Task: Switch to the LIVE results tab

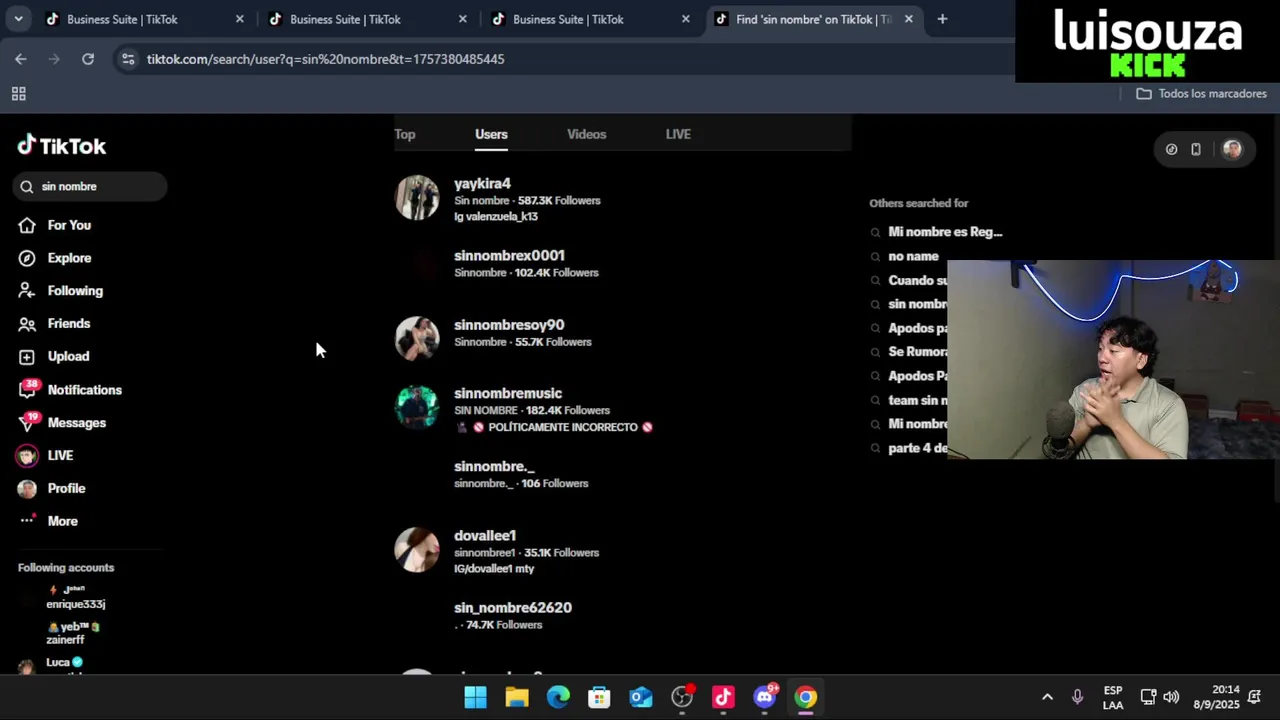Action: tap(678, 134)
